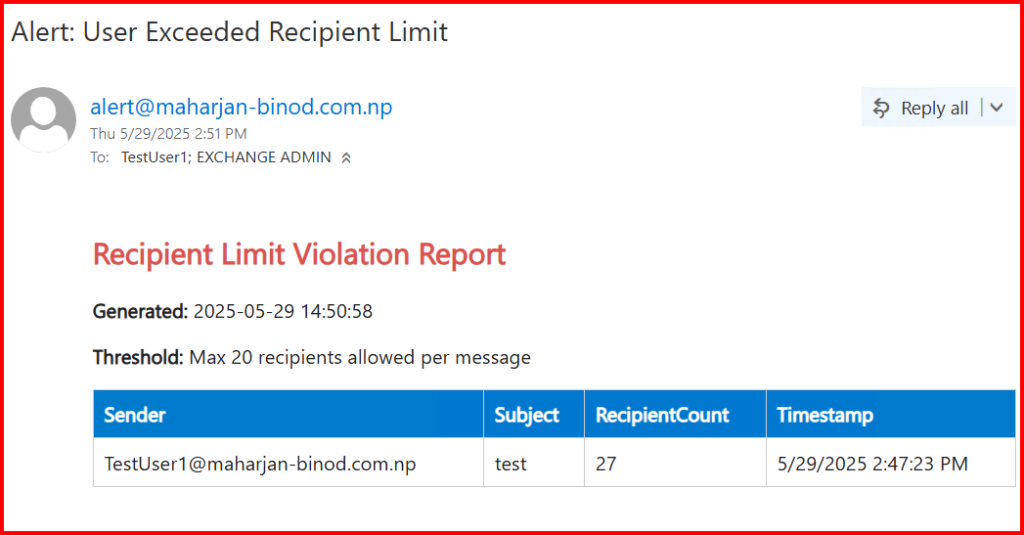Open the dropdown arrow beside Reply all
1024x535 pixels.
tap(996, 108)
